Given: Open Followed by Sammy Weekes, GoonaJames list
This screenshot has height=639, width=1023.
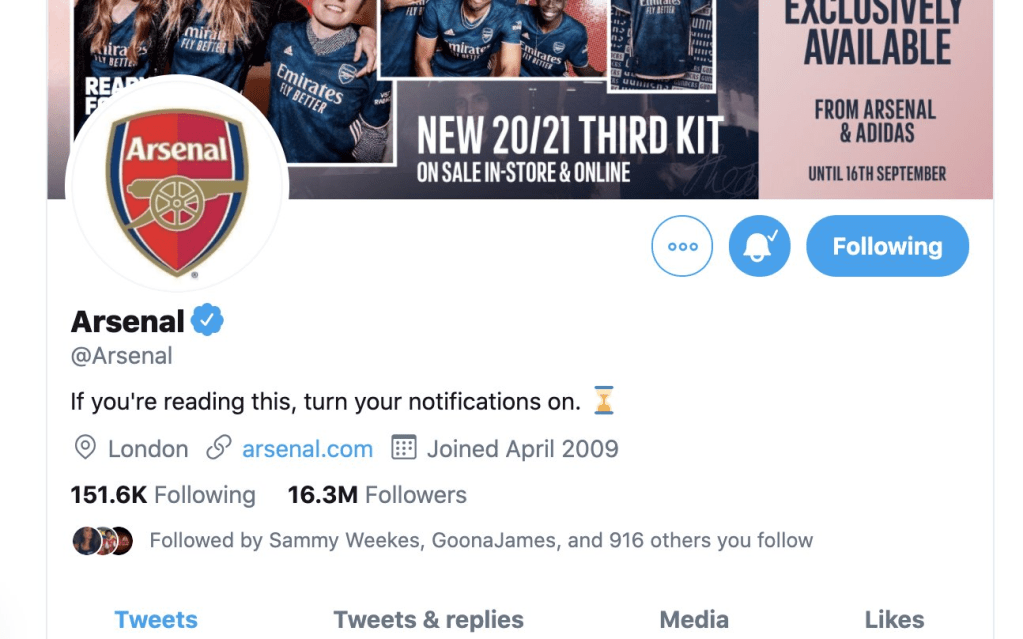Looking at the screenshot, I should [481, 541].
